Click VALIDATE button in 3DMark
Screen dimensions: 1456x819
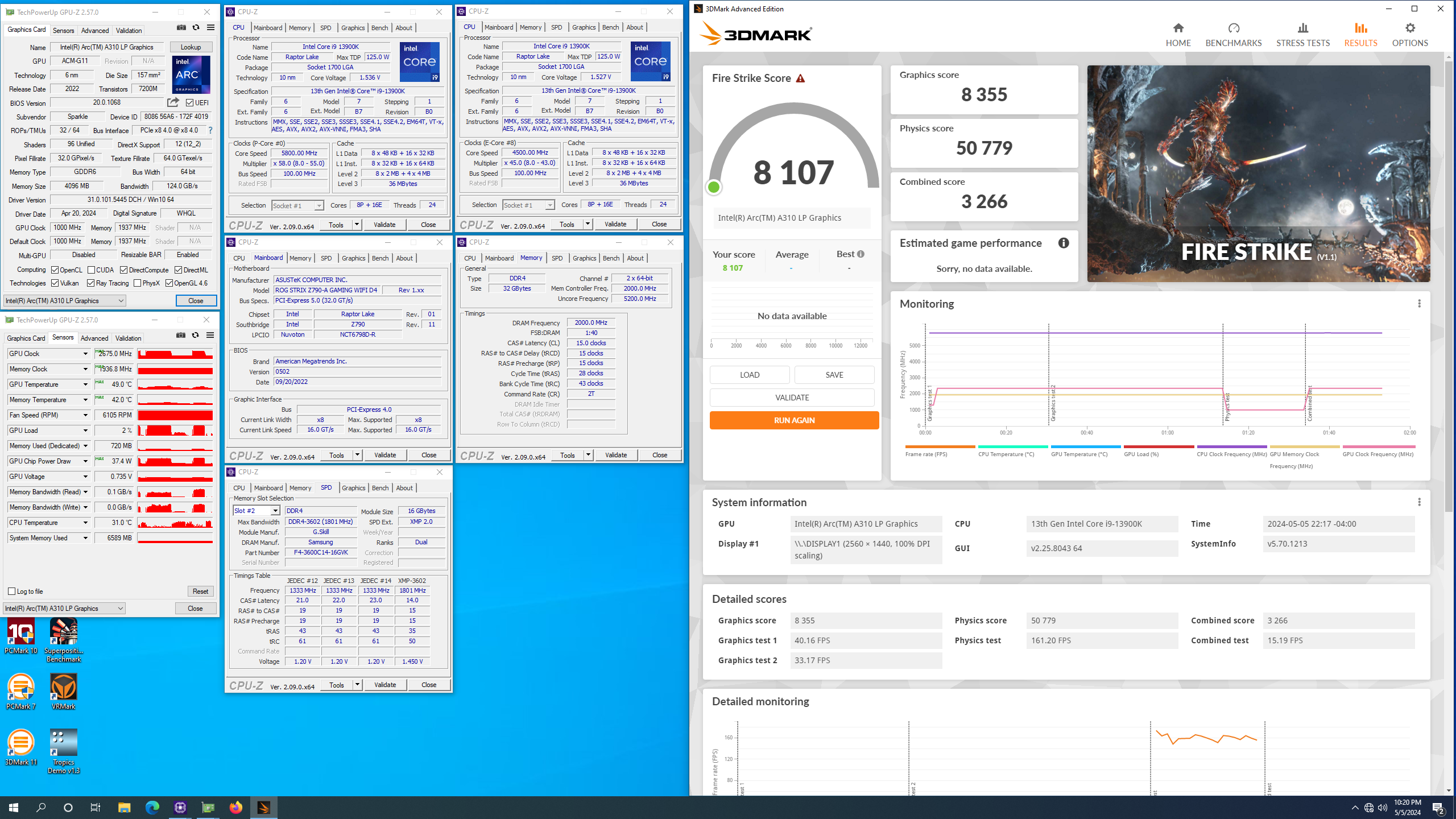(792, 398)
